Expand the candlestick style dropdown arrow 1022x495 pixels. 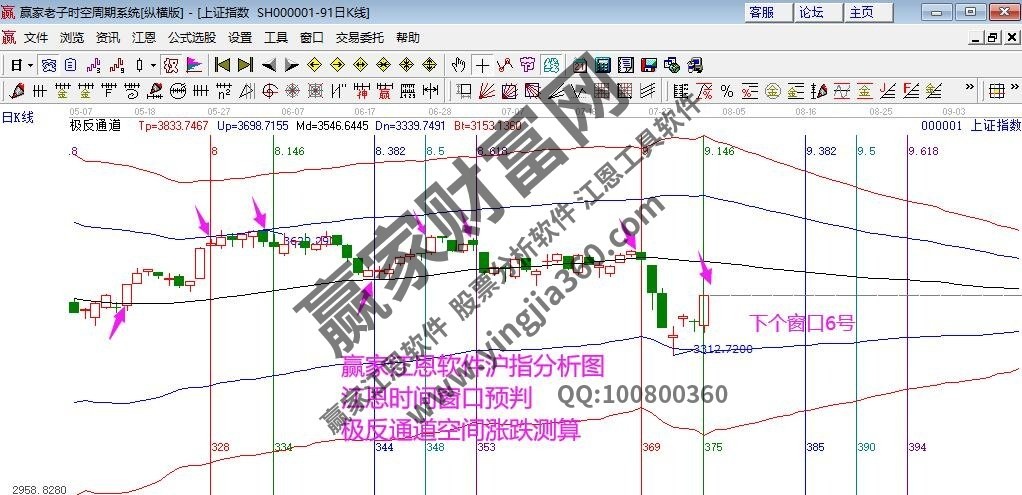(x=153, y=65)
